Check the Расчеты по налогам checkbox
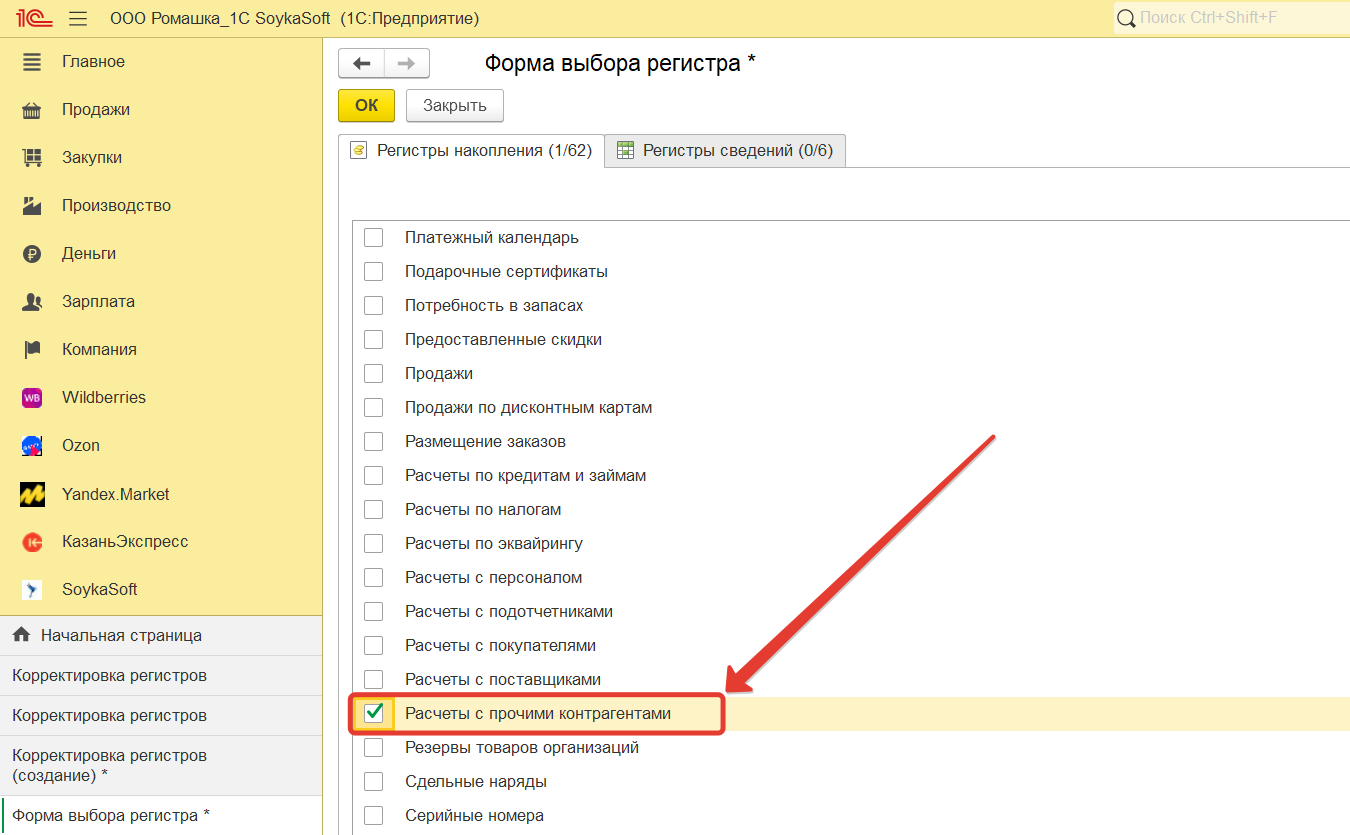Viewport: 1350px width, 835px height. tap(373, 510)
